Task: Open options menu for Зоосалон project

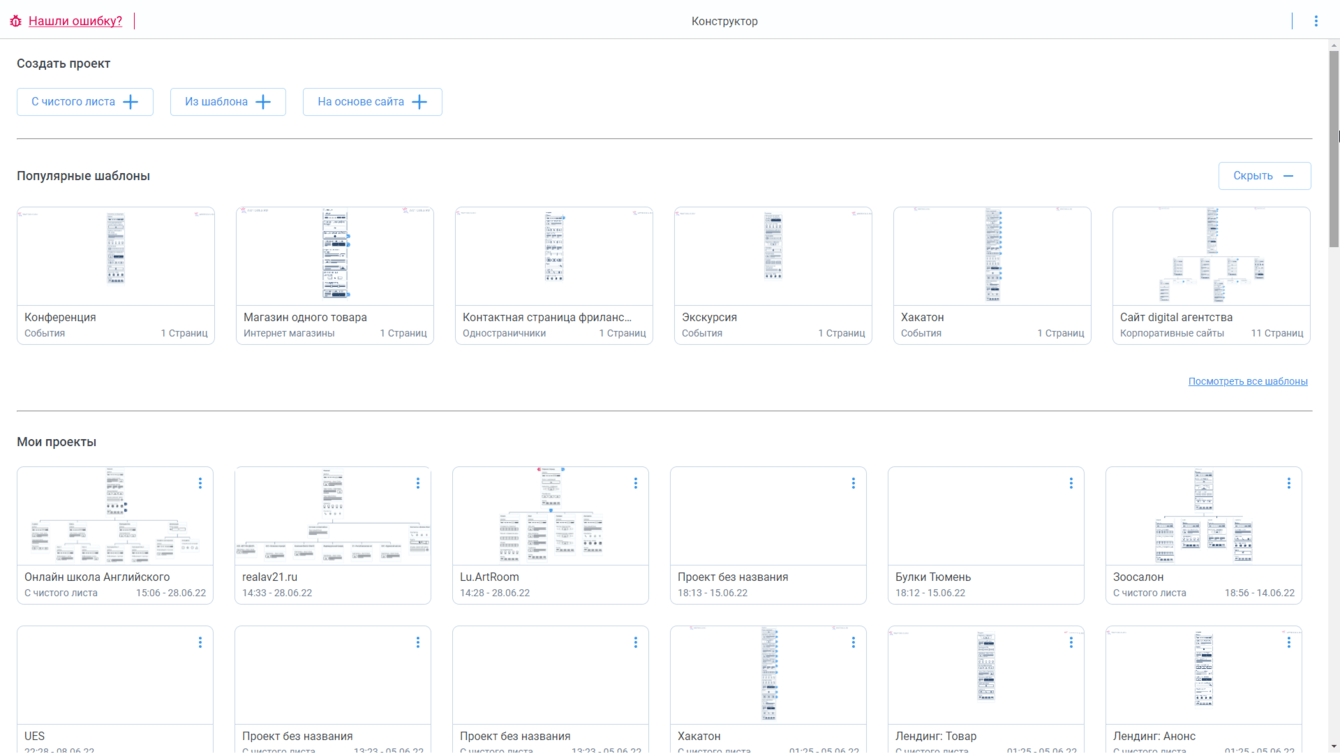Action: [x=1289, y=483]
